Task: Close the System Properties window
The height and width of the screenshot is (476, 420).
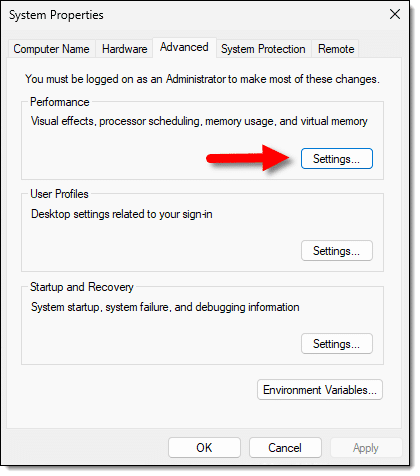Action: pos(395,14)
